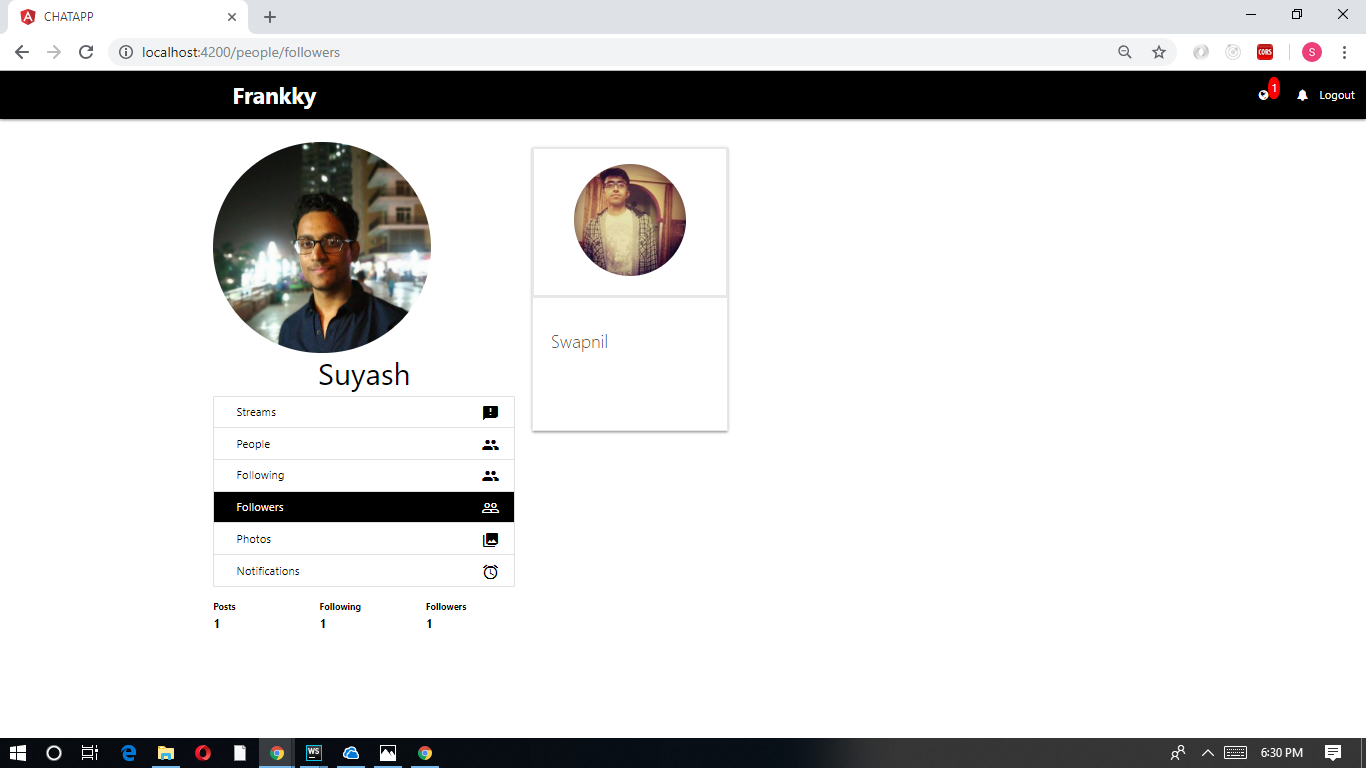Screen dimensions: 1366x768
Task: Open Chrome's three-dot menu
Action: click(1344, 51)
